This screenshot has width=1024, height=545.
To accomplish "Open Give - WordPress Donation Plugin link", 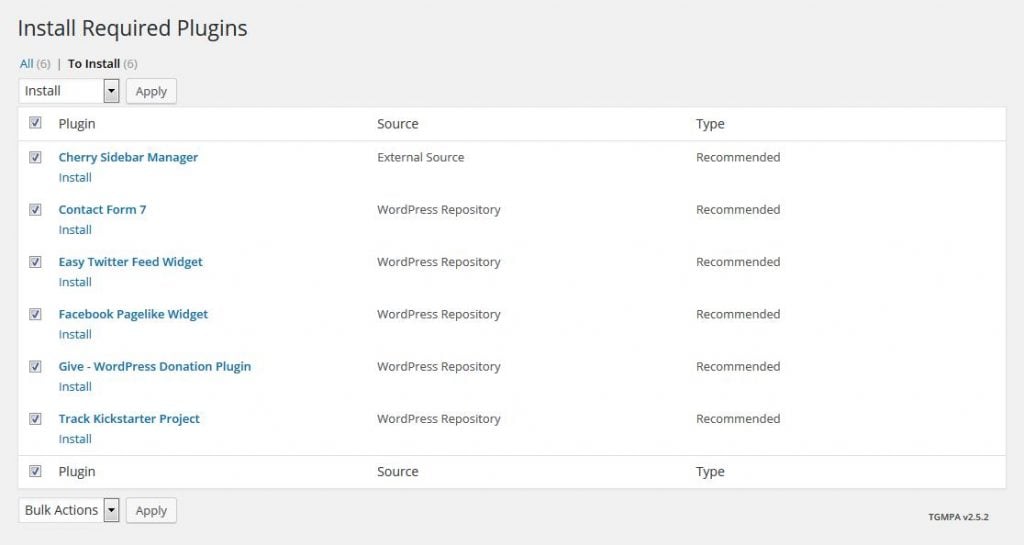I will point(154,366).
